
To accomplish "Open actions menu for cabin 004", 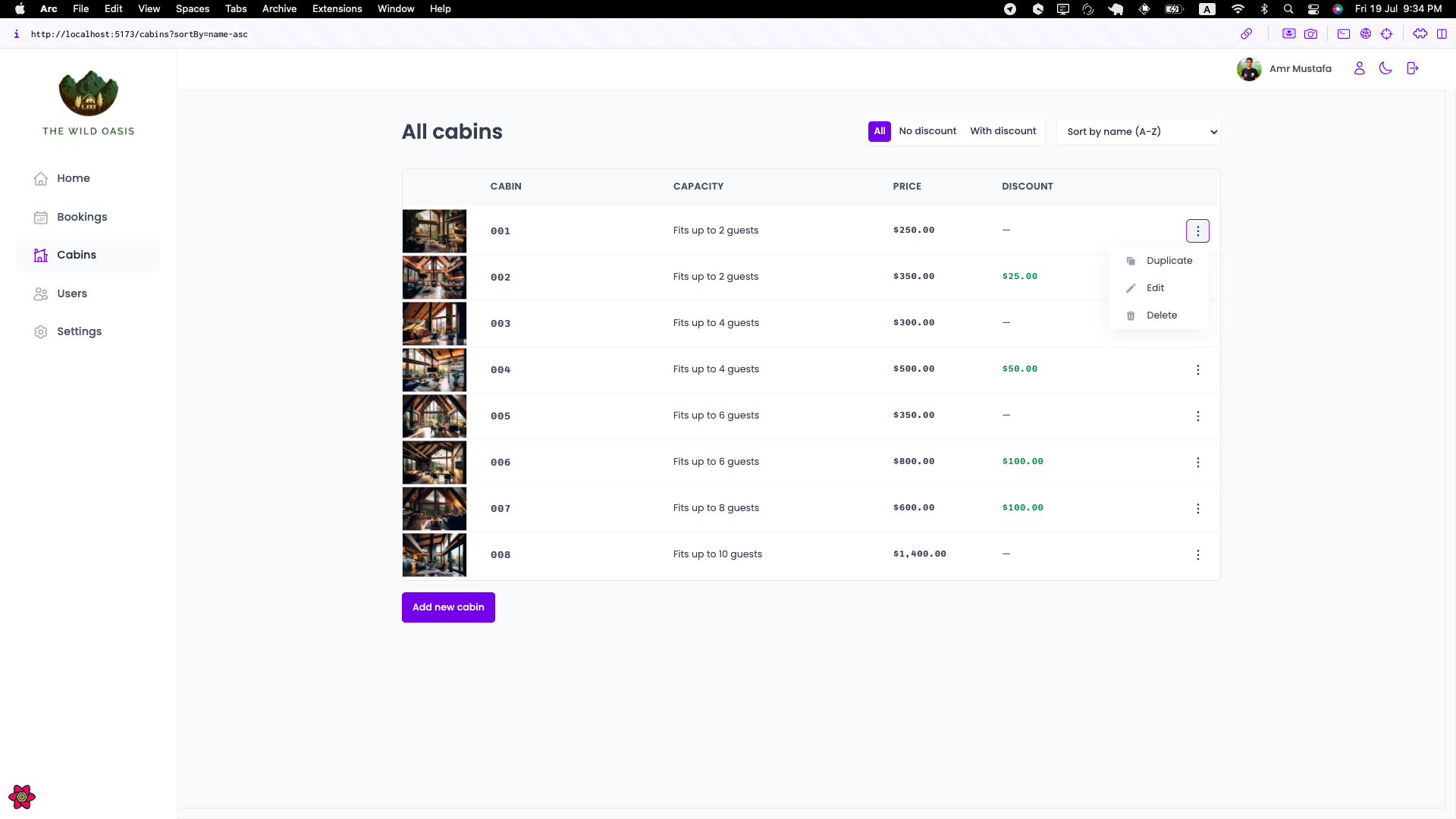I will pyautogui.click(x=1197, y=370).
